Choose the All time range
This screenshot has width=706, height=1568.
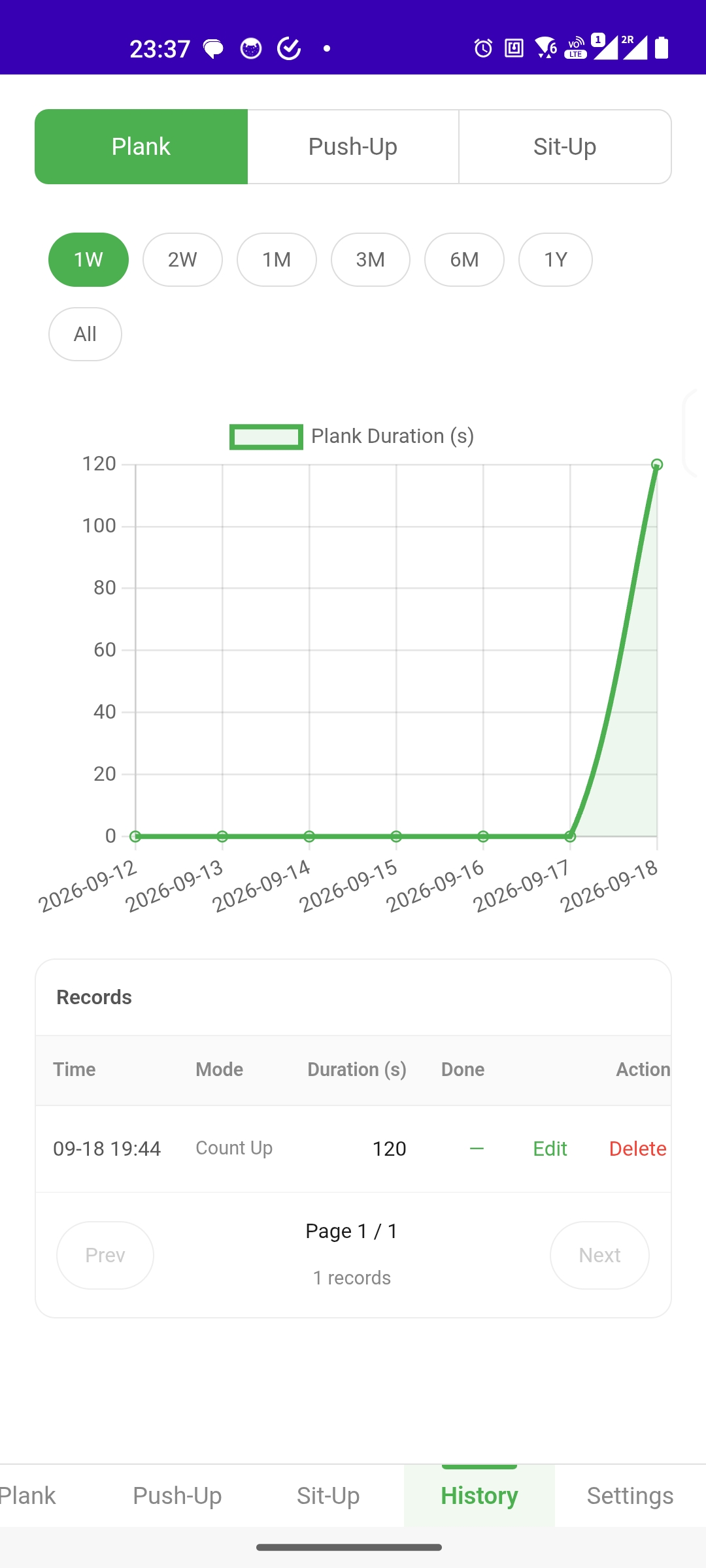tap(85, 334)
